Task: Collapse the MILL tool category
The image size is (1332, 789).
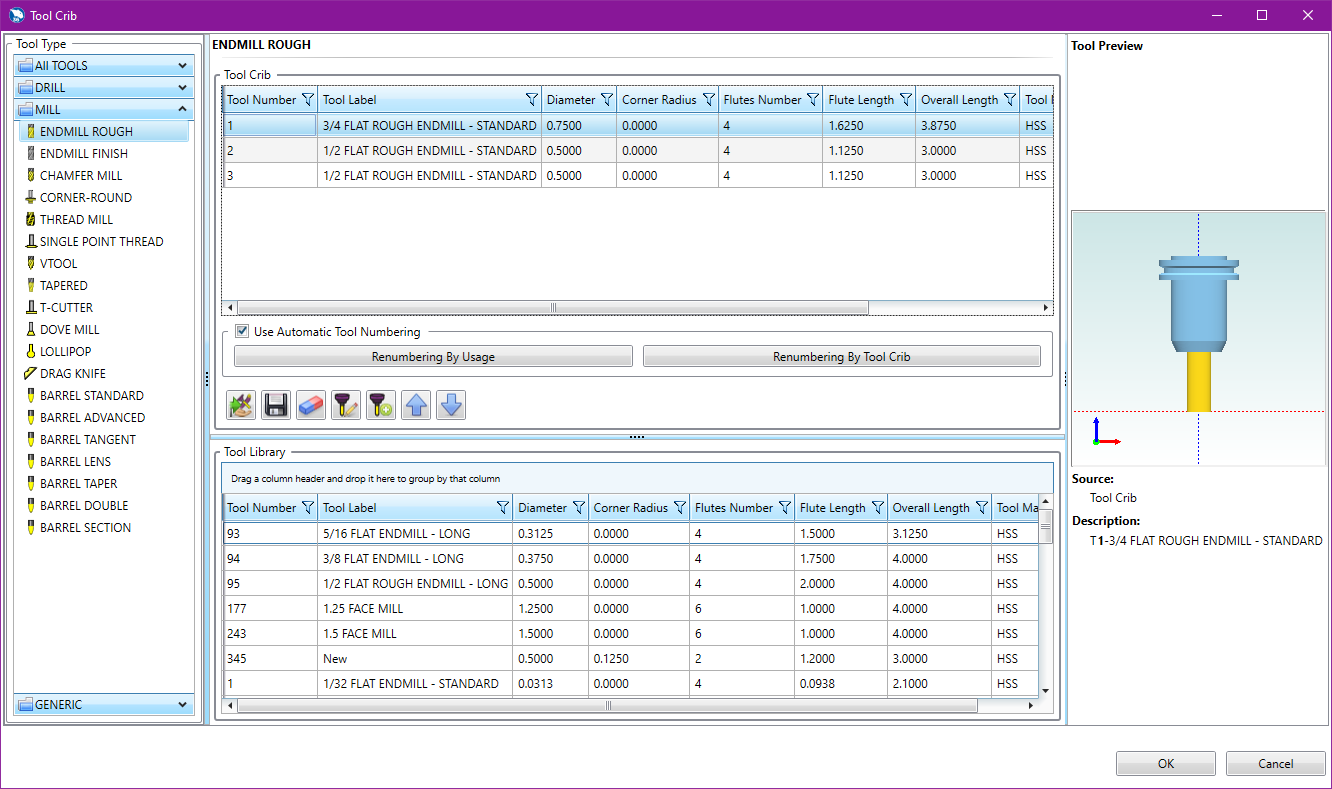Action: coord(104,110)
